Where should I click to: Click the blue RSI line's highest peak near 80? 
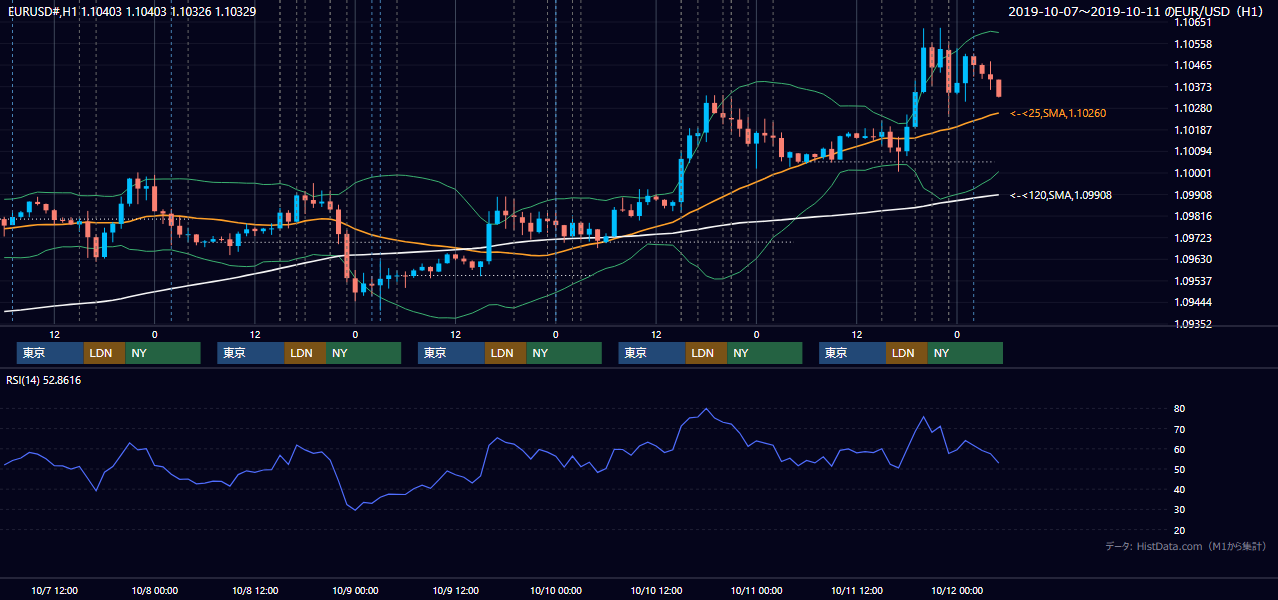tap(707, 409)
